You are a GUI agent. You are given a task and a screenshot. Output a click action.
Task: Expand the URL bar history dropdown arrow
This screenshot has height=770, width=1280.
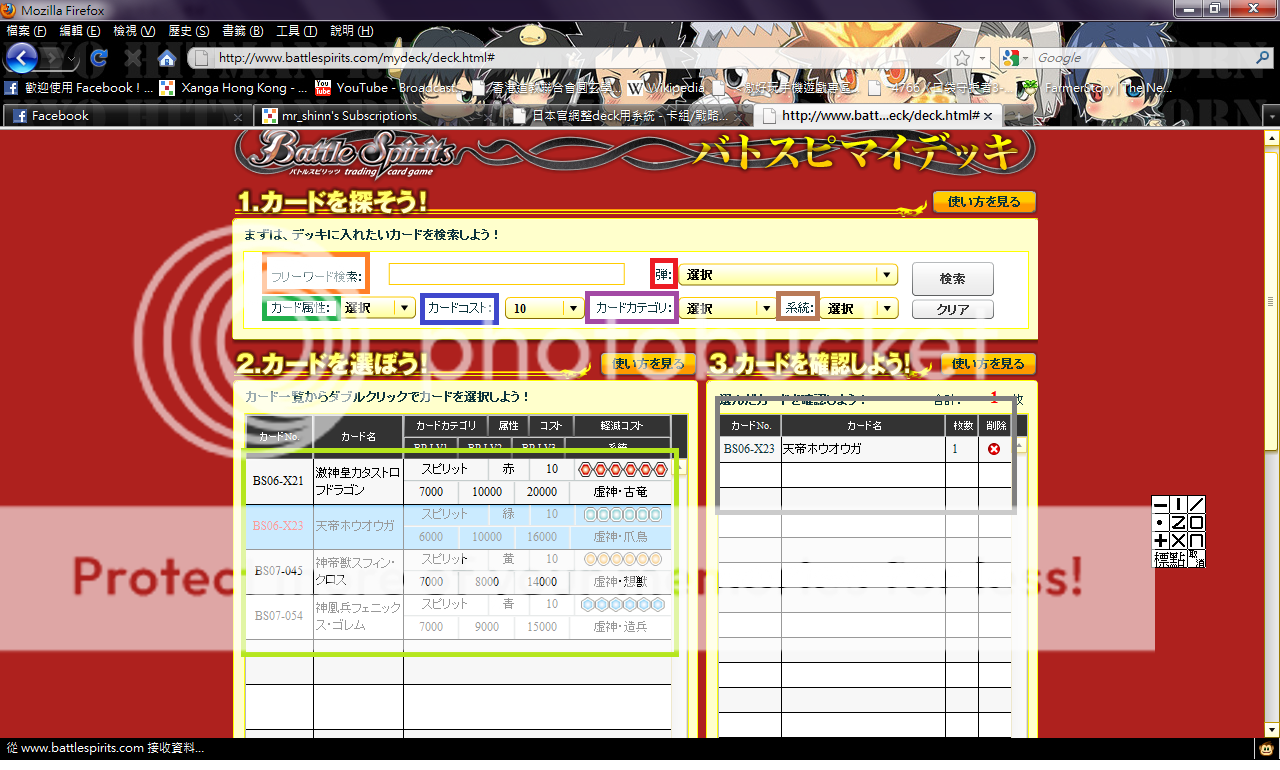[x=981, y=58]
